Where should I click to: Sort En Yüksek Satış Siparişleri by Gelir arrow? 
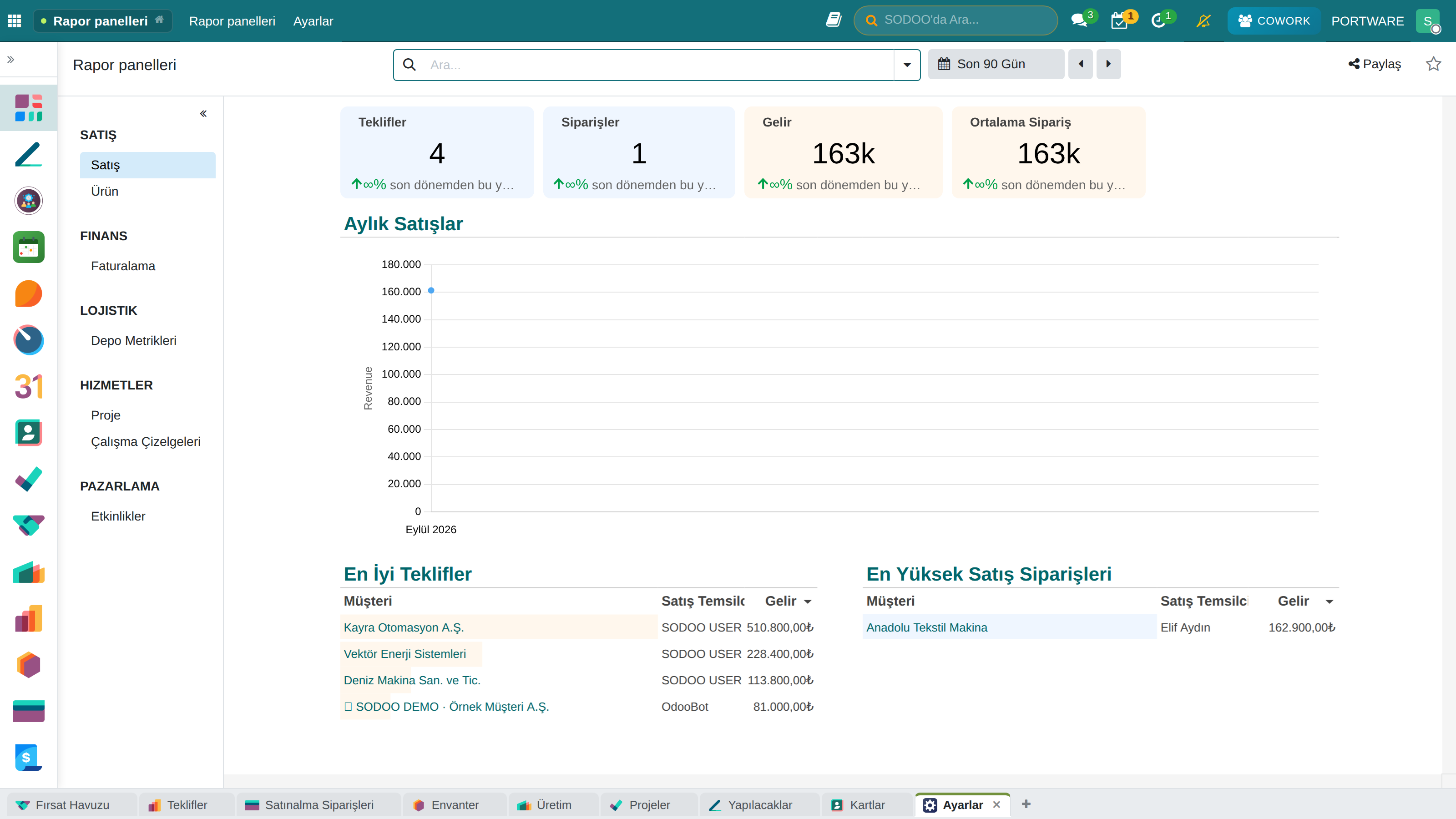(1330, 602)
